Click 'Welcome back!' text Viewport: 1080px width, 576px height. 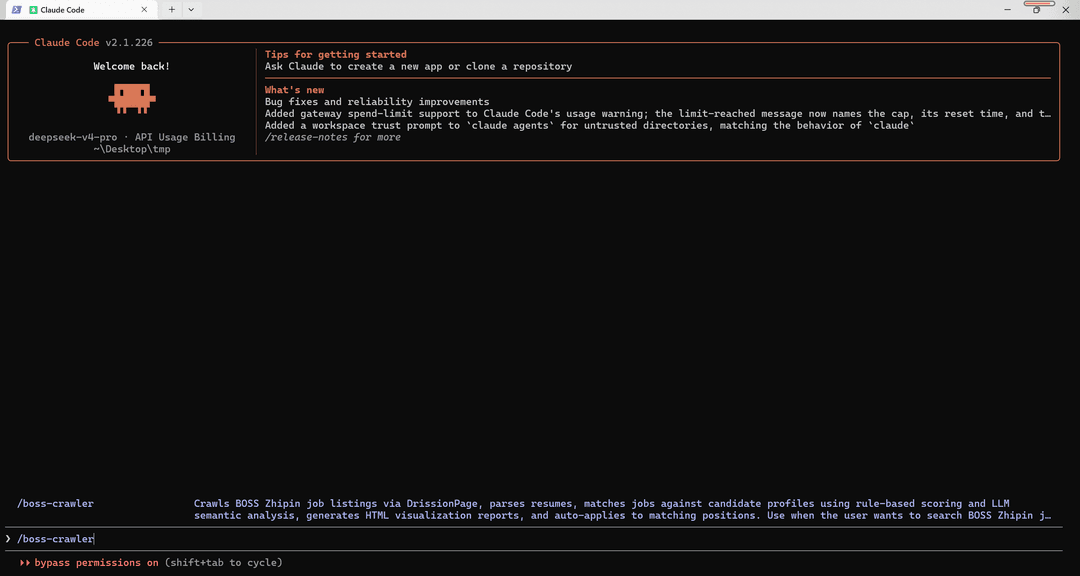click(132, 67)
